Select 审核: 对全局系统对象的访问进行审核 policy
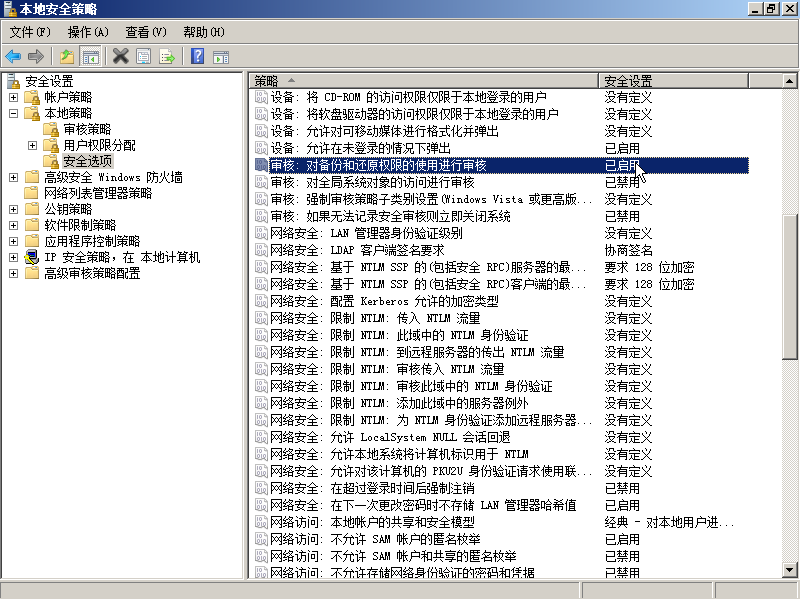The height and width of the screenshot is (600, 800). point(372,182)
